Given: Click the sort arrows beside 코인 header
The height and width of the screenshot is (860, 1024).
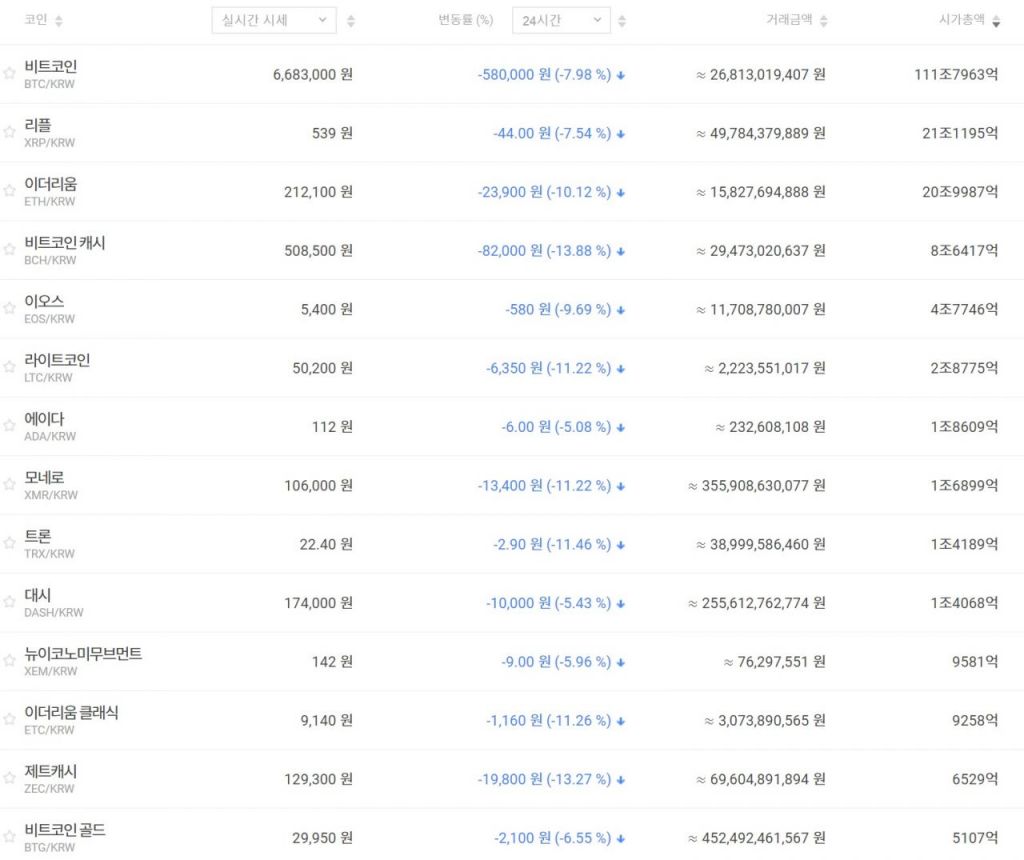Looking at the screenshot, I should (58, 21).
